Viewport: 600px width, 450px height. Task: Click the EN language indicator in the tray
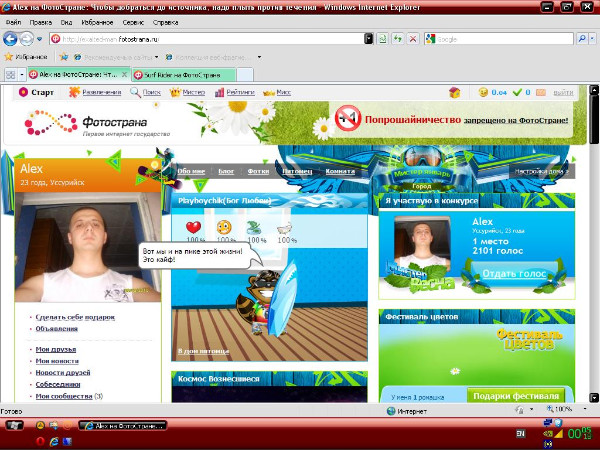tap(520, 434)
